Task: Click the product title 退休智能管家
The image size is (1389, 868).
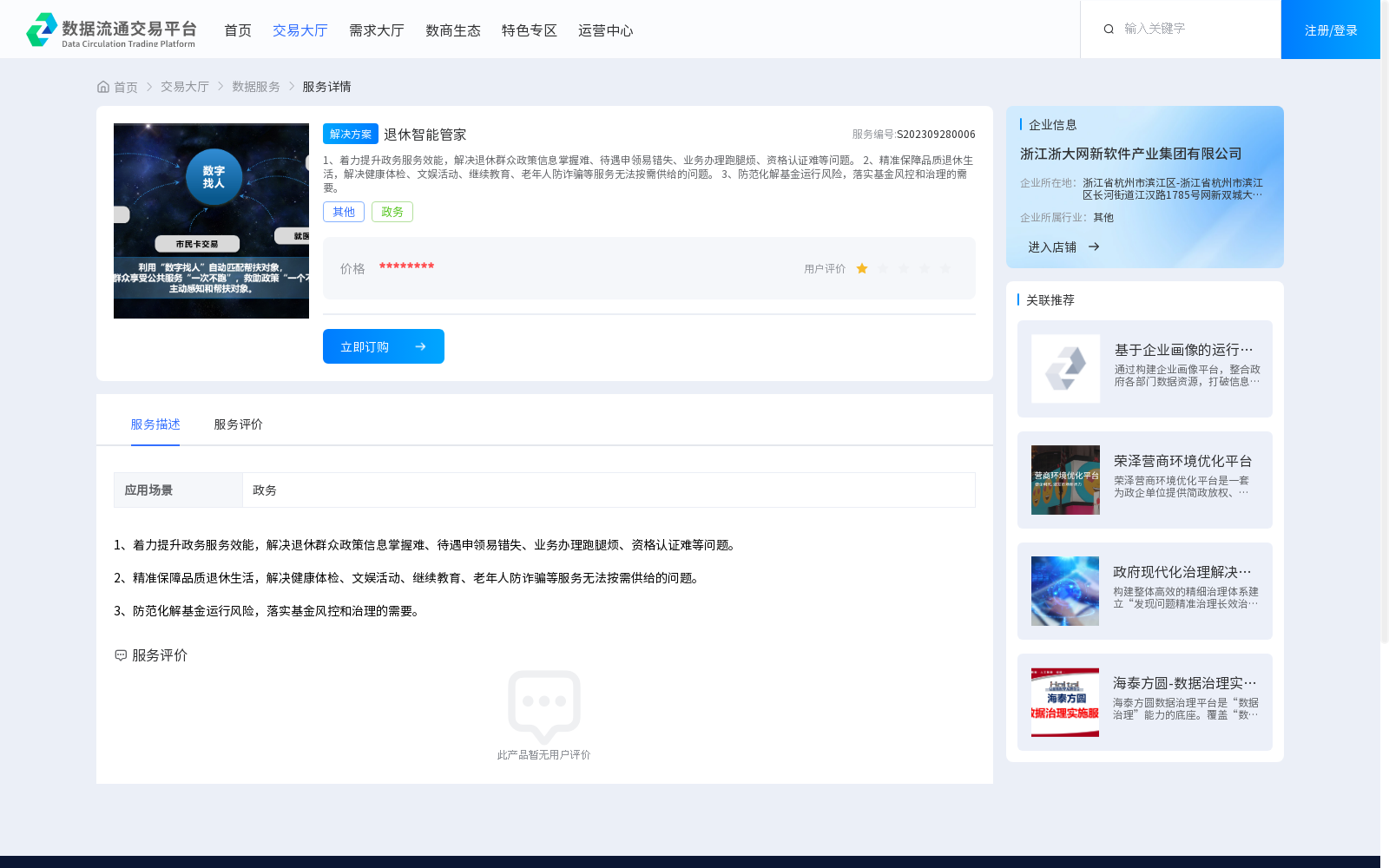Action: pyautogui.click(x=425, y=135)
